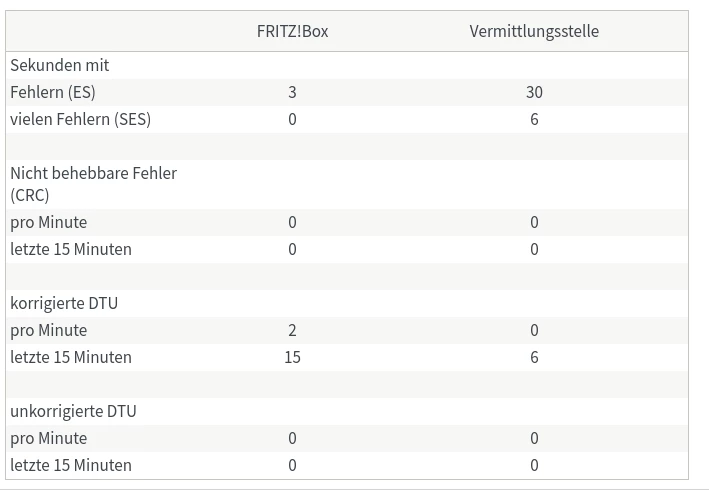Select Vermittlungsstelle korrigierte DTU letzte 15 Minuten value 6
The height and width of the screenshot is (492, 709).
coord(534,357)
